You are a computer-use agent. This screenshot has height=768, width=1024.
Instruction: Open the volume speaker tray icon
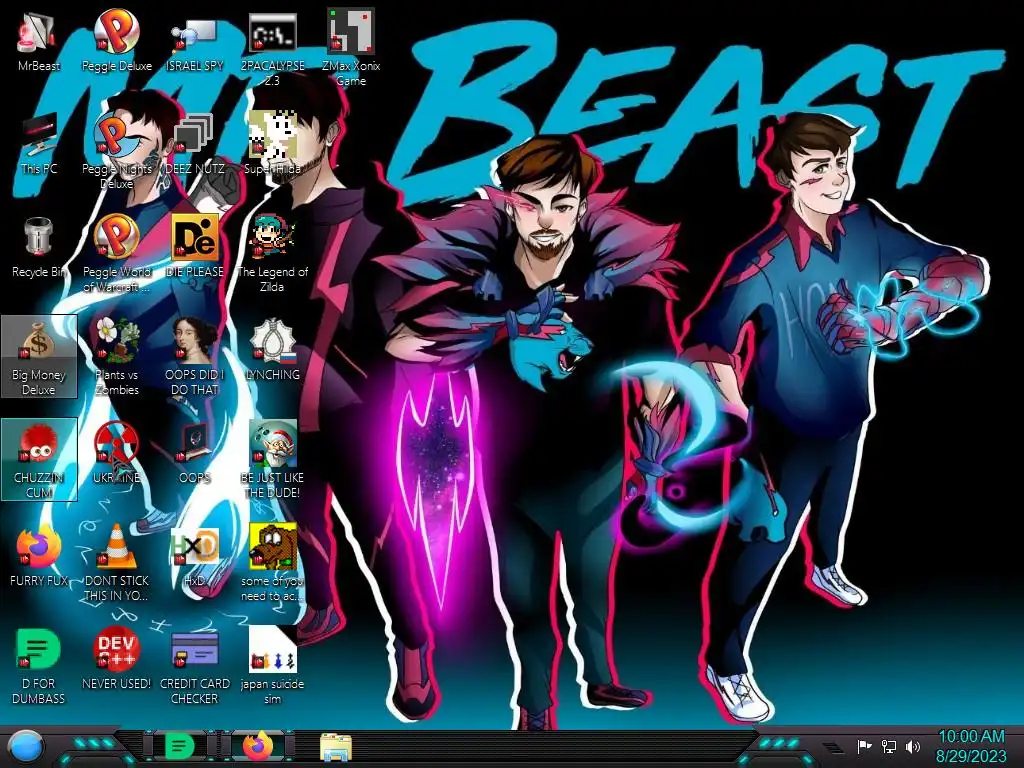pos(913,746)
